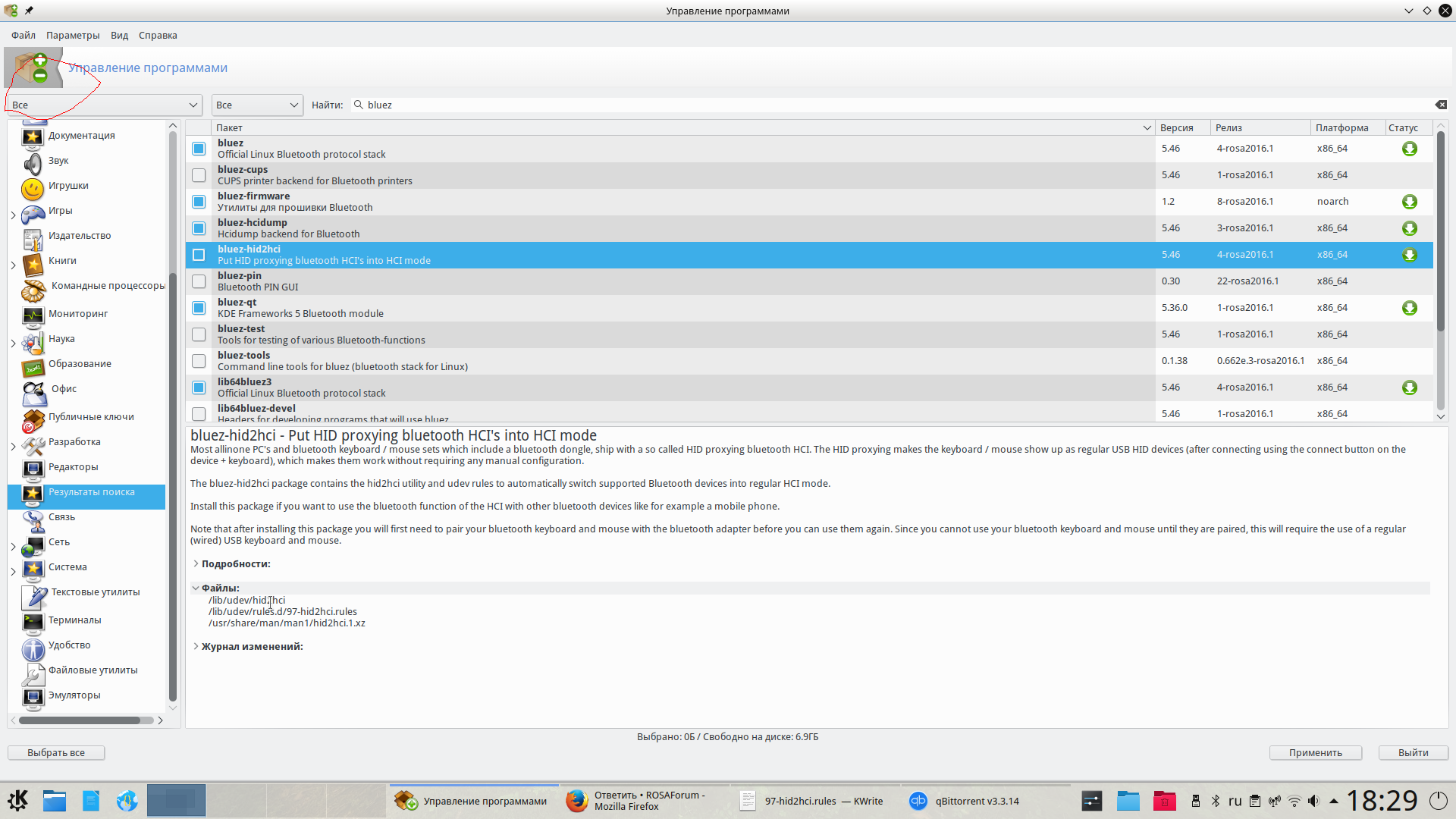Click the category list horizontal scrollbar
This screenshot has height=819, width=1456.
[x=80, y=720]
